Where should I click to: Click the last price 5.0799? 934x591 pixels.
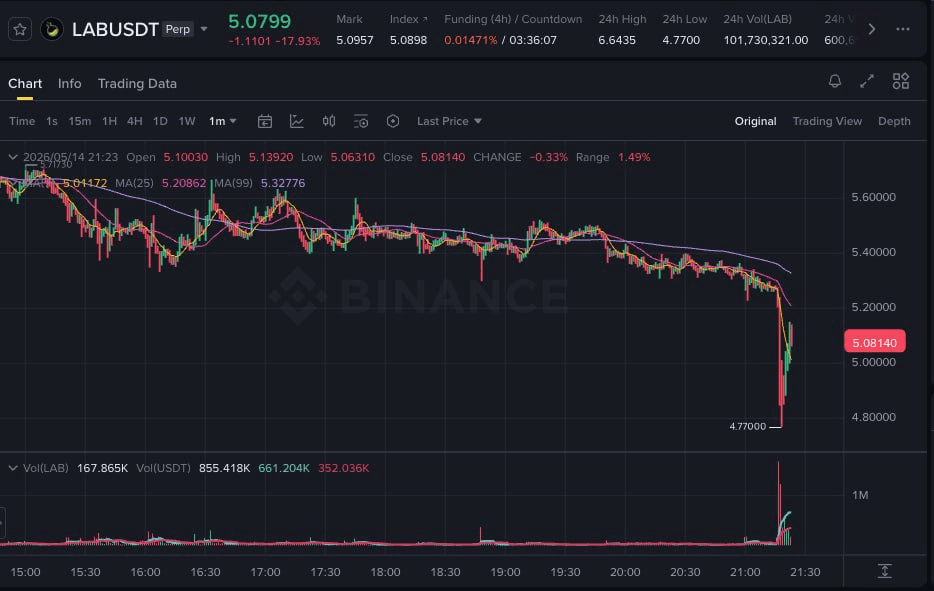coord(260,21)
